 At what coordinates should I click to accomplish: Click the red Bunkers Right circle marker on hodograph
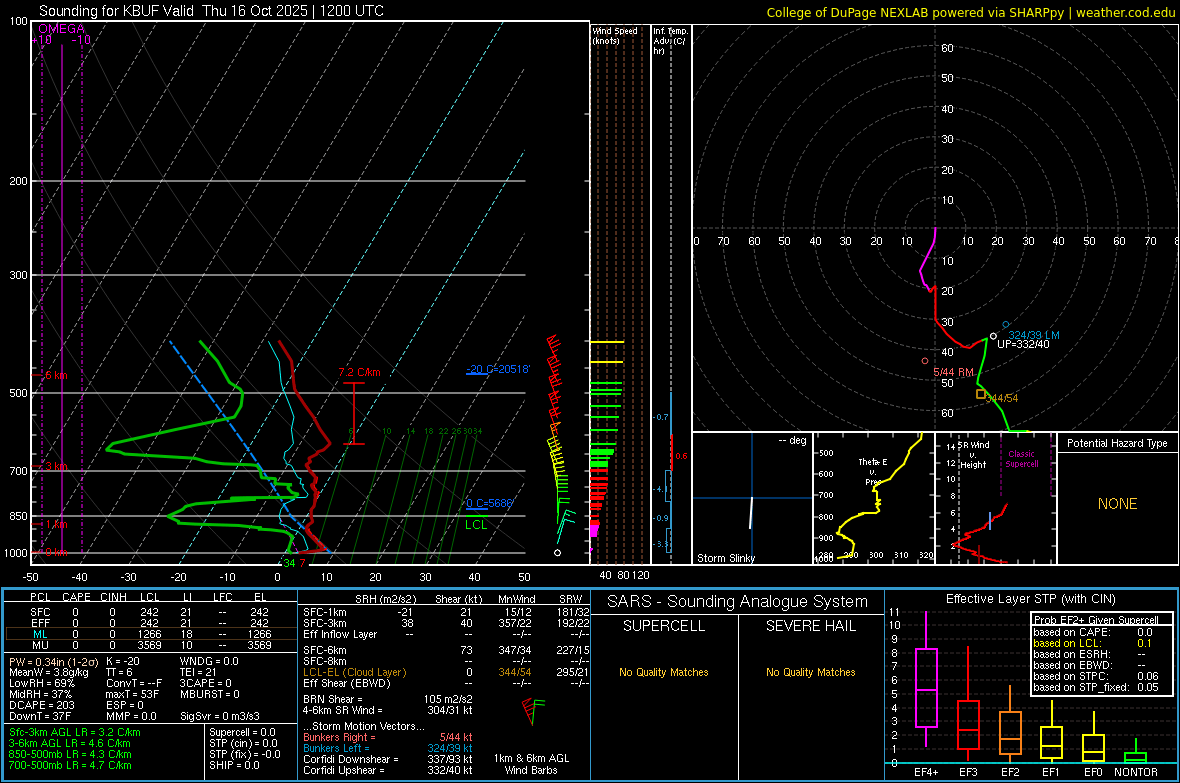tap(925, 361)
